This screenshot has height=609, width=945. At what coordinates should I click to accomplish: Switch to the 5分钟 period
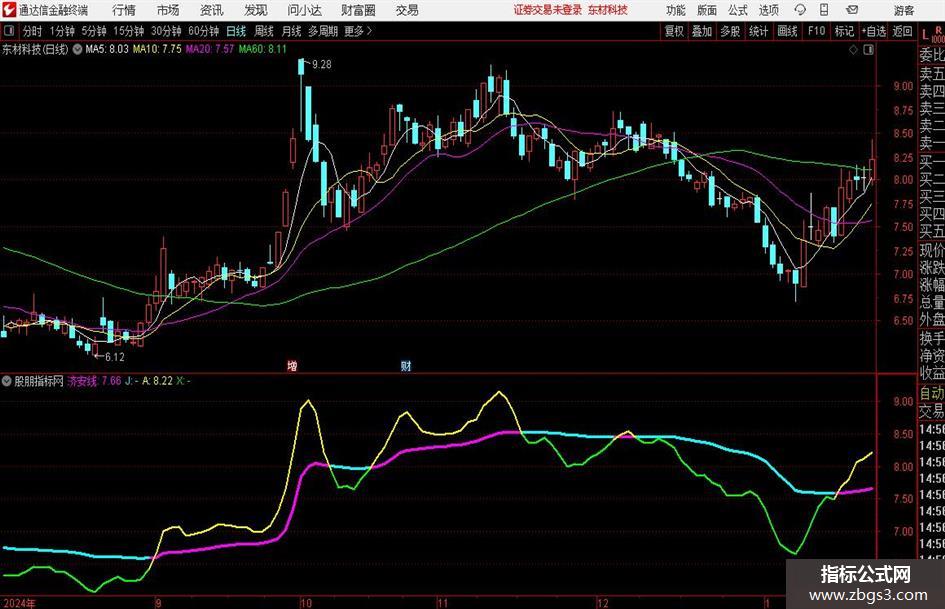tap(93, 31)
